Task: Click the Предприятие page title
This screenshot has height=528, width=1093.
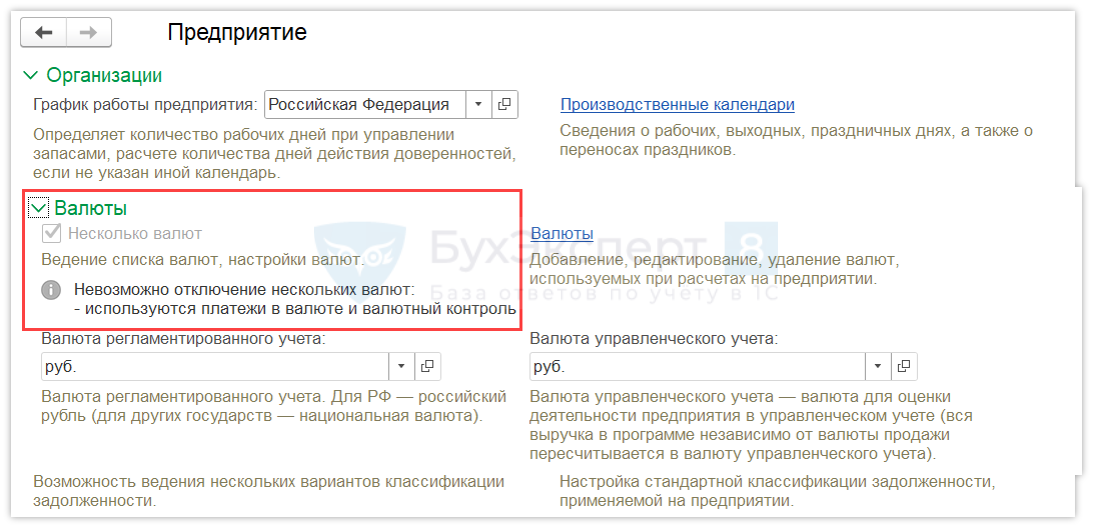Action: pyautogui.click(x=237, y=32)
